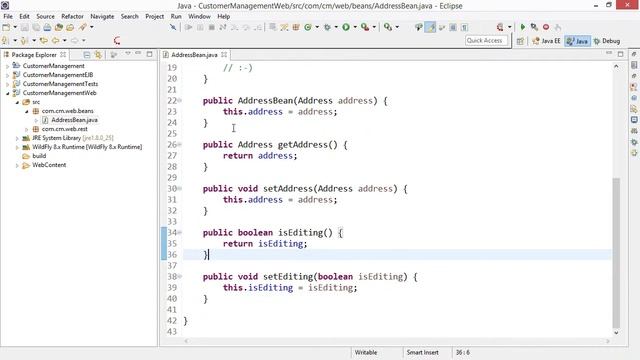Expand the CustomerManagement project
Image resolution: width=640 pixels, height=360 pixels.
(7, 66)
